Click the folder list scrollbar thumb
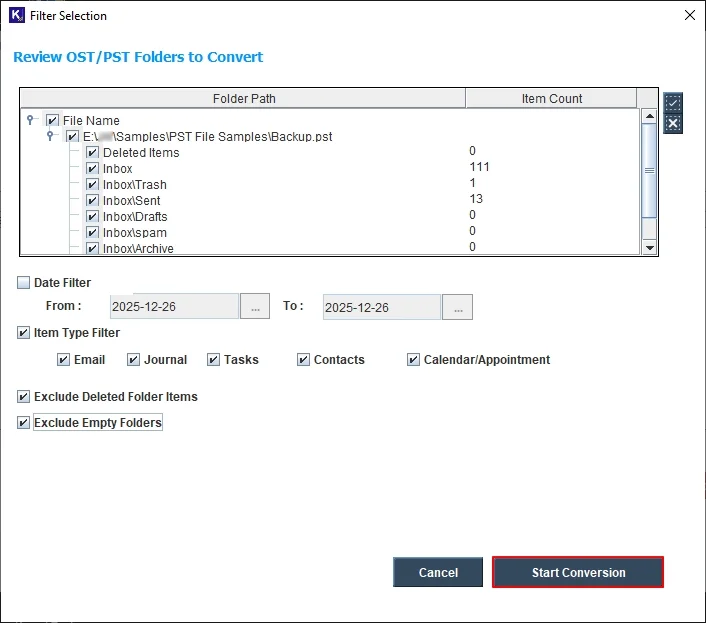706x623 pixels. click(x=649, y=171)
